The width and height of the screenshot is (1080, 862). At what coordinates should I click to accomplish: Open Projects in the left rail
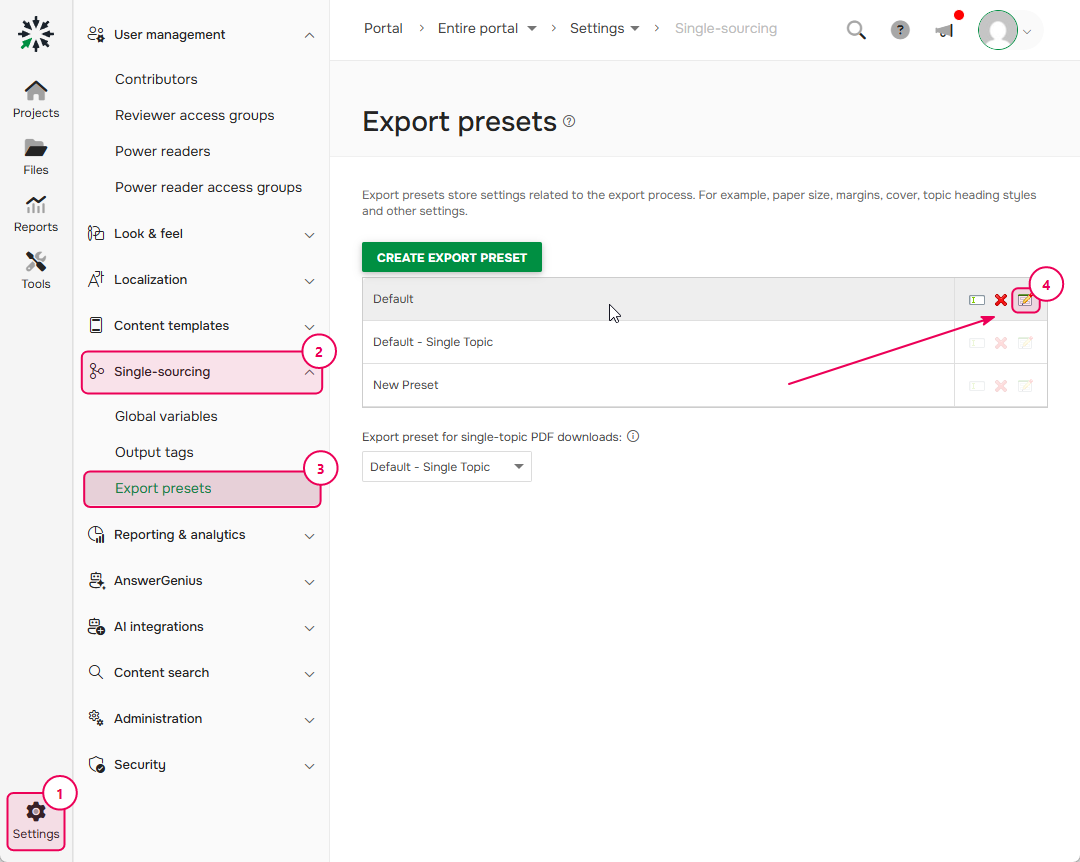(36, 99)
